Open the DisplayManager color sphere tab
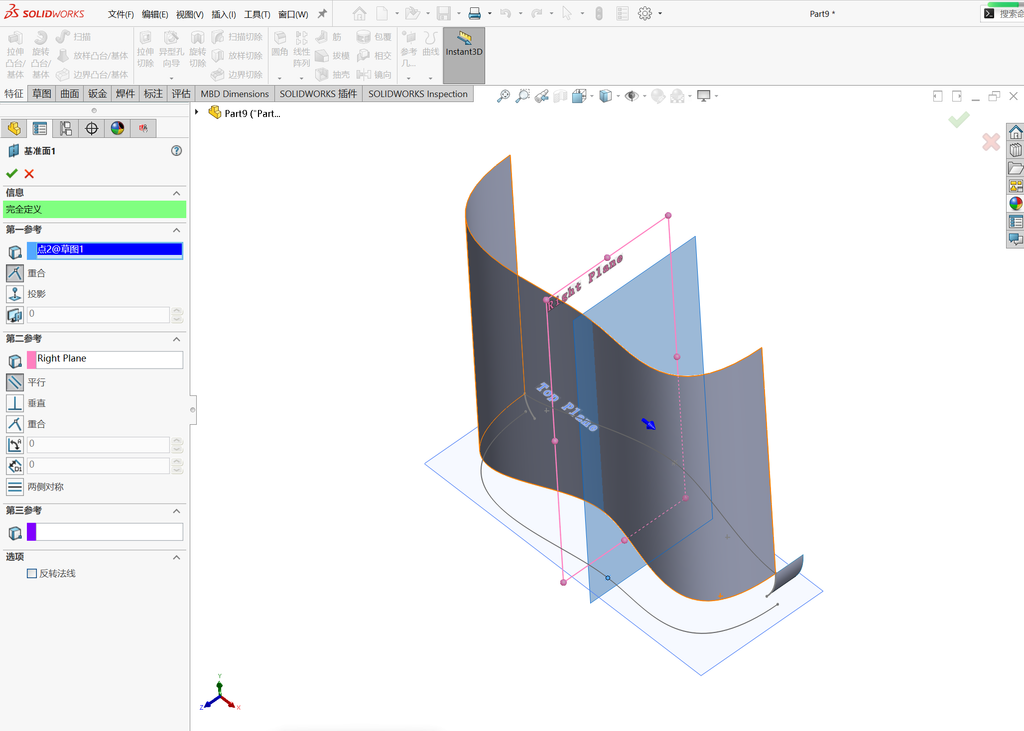Image resolution: width=1024 pixels, height=731 pixels. tap(118, 128)
